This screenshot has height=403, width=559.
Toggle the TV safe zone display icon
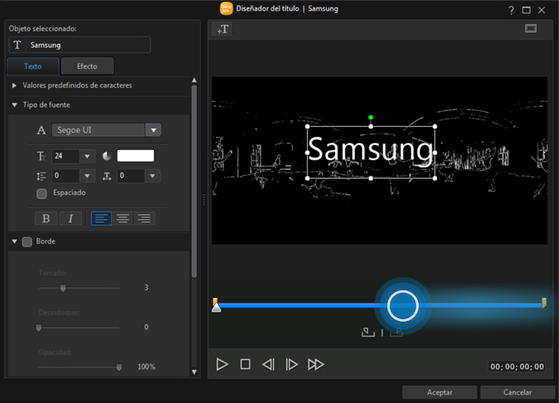tap(530, 29)
